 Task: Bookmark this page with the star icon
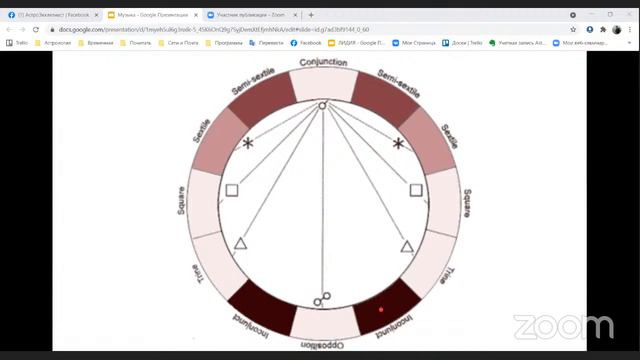573,30
